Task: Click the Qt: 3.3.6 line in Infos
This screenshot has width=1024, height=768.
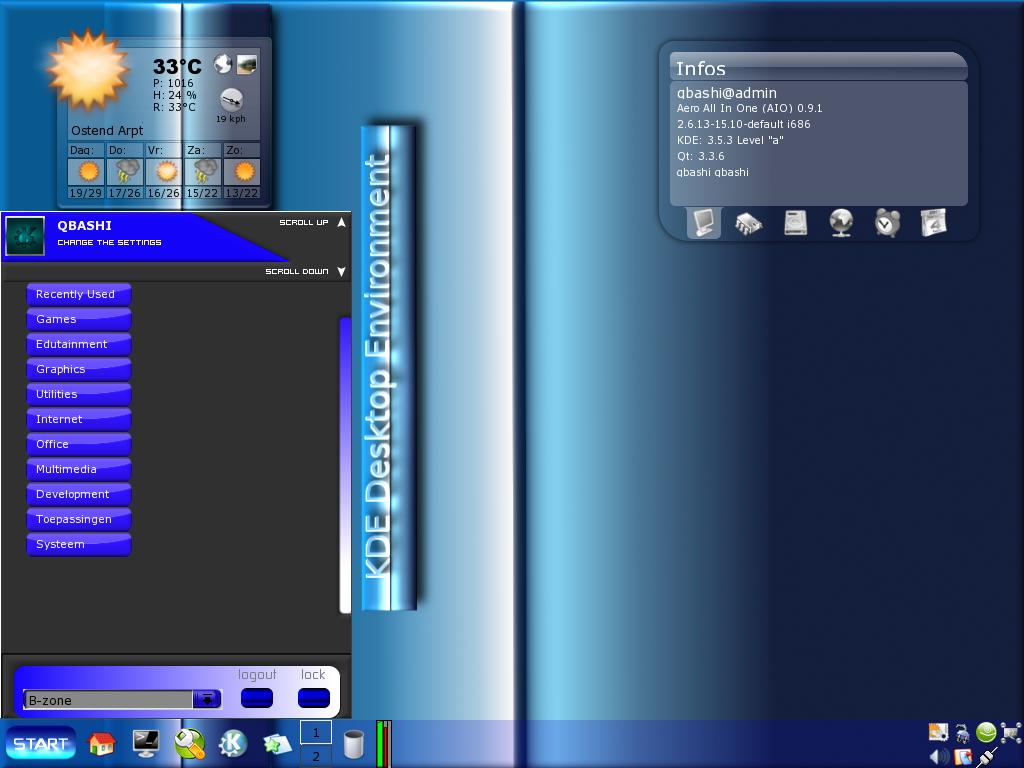Action: pos(700,156)
